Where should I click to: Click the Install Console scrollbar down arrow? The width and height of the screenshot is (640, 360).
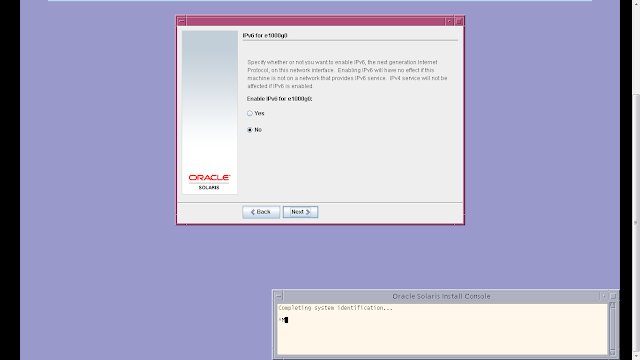(x=612, y=352)
